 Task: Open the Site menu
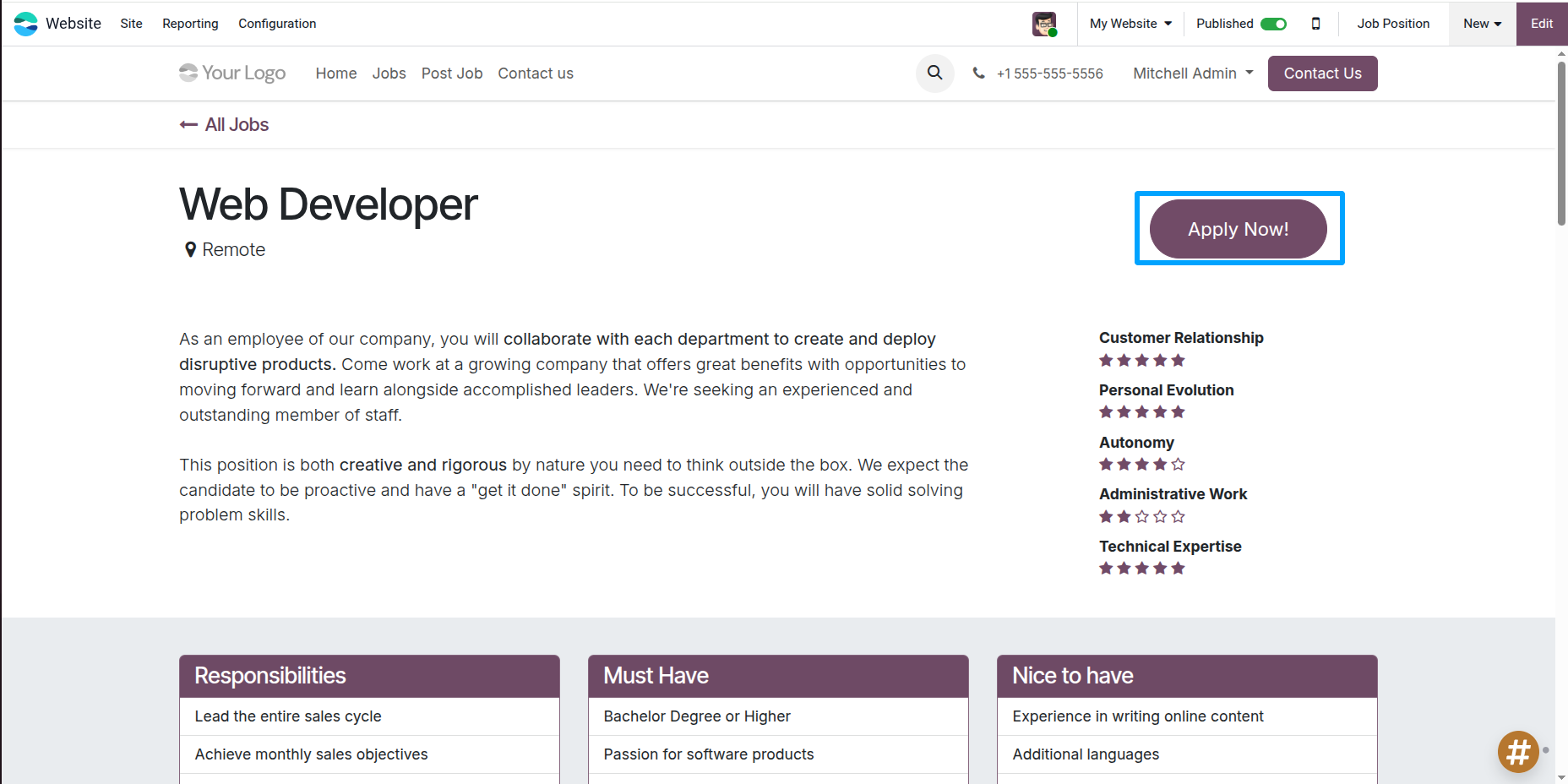coord(131,24)
